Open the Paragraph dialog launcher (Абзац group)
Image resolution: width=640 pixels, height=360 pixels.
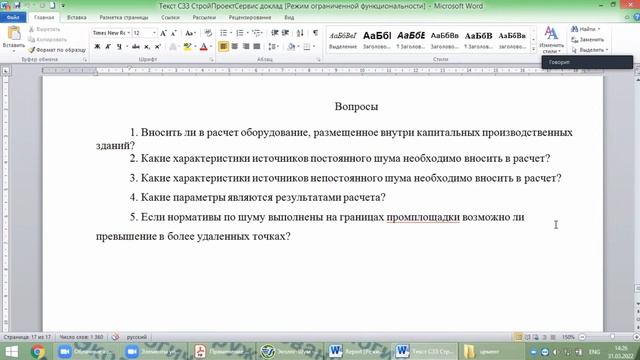[x=319, y=60]
